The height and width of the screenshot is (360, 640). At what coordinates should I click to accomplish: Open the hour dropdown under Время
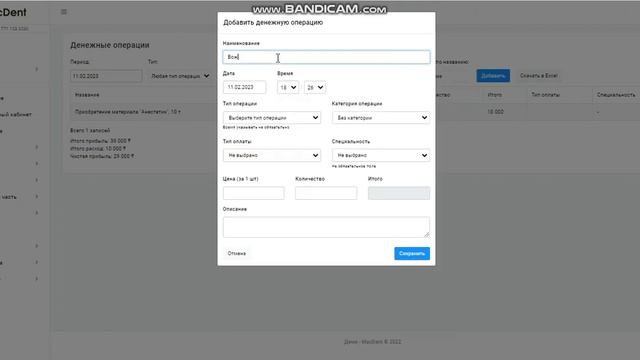[x=288, y=87]
